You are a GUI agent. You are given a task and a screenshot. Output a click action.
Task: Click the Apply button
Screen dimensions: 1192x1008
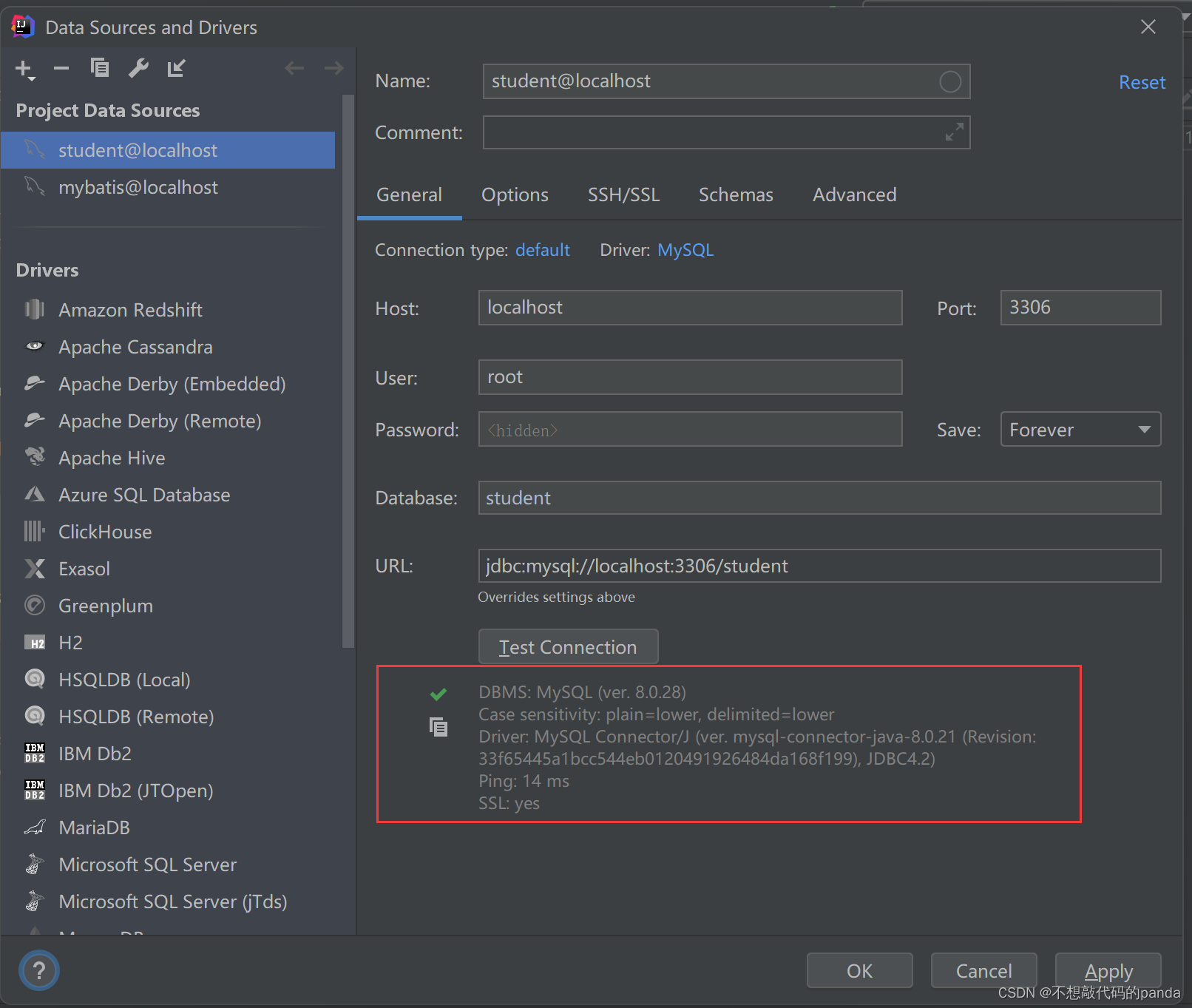click(x=1108, y=970)
